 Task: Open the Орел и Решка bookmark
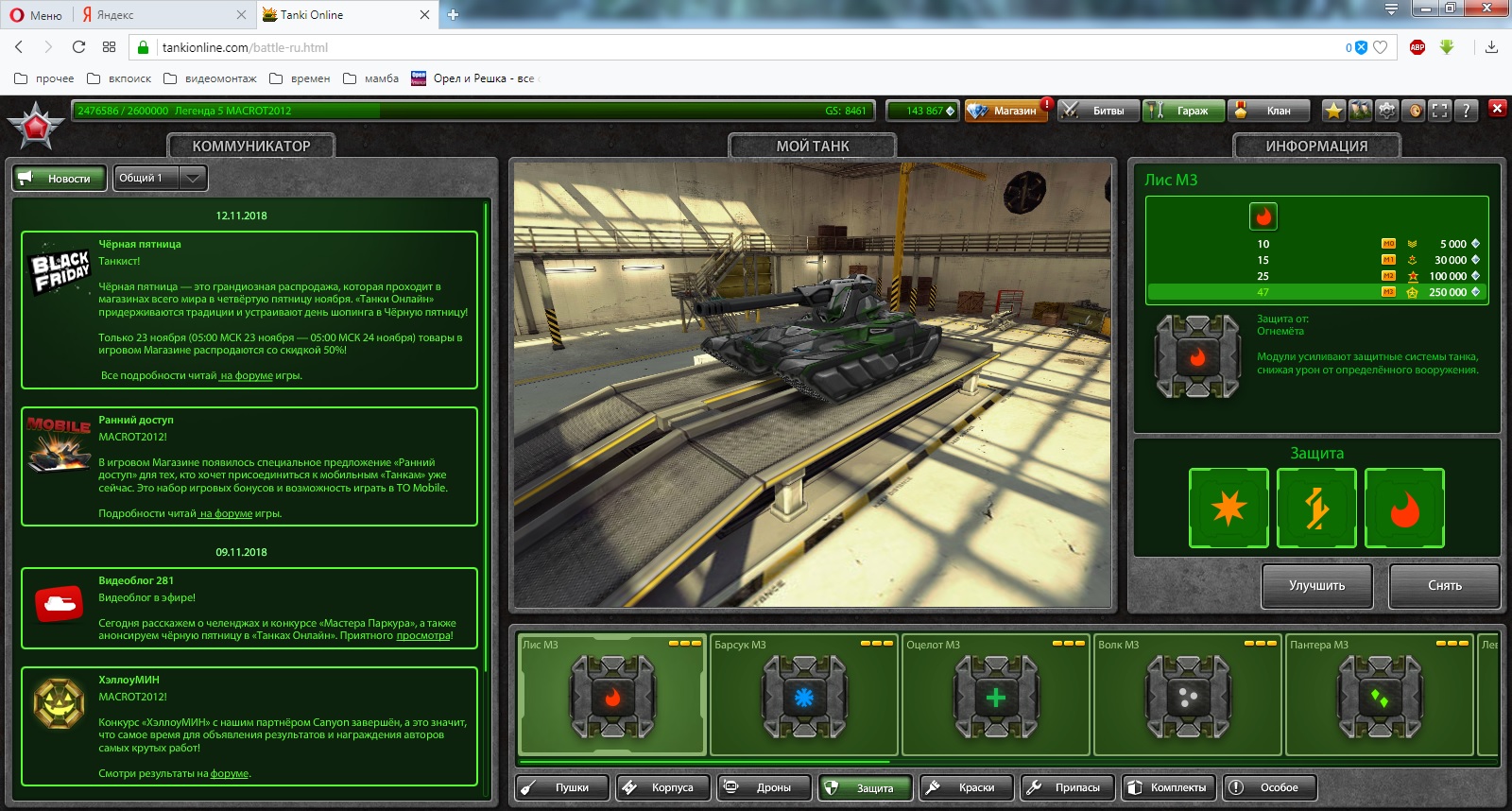474,78
